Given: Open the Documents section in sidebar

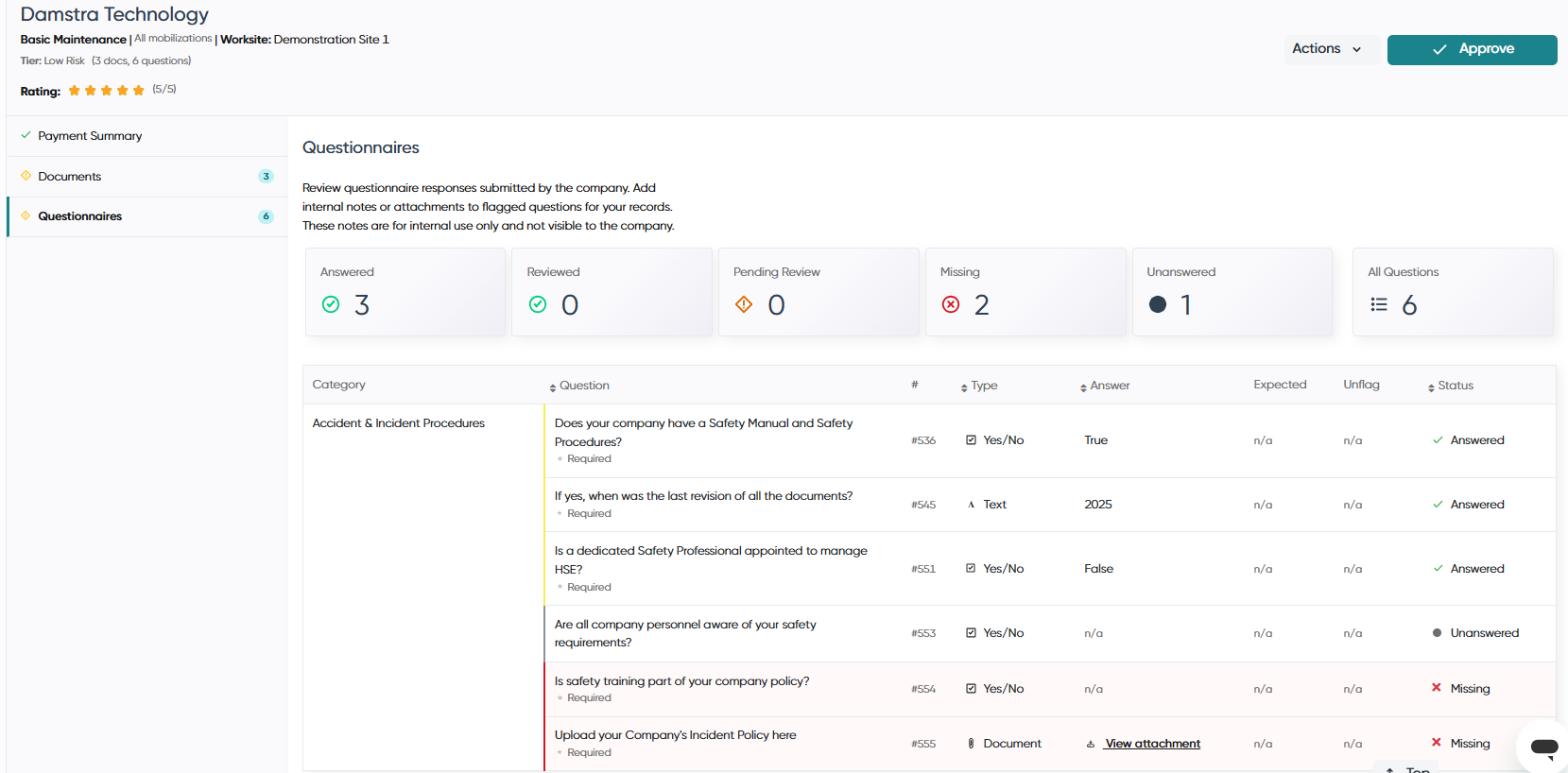Looking at the screenshot, I should 147,177.
